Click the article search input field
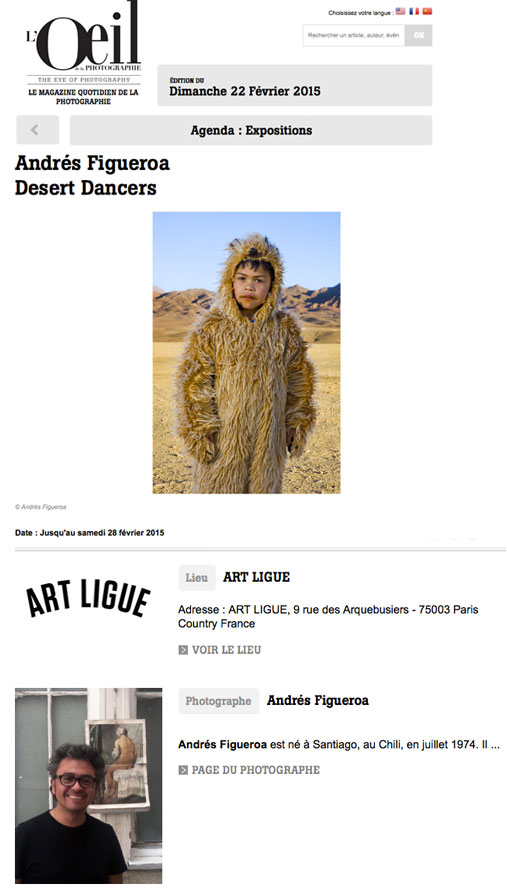 pos(353,35)
